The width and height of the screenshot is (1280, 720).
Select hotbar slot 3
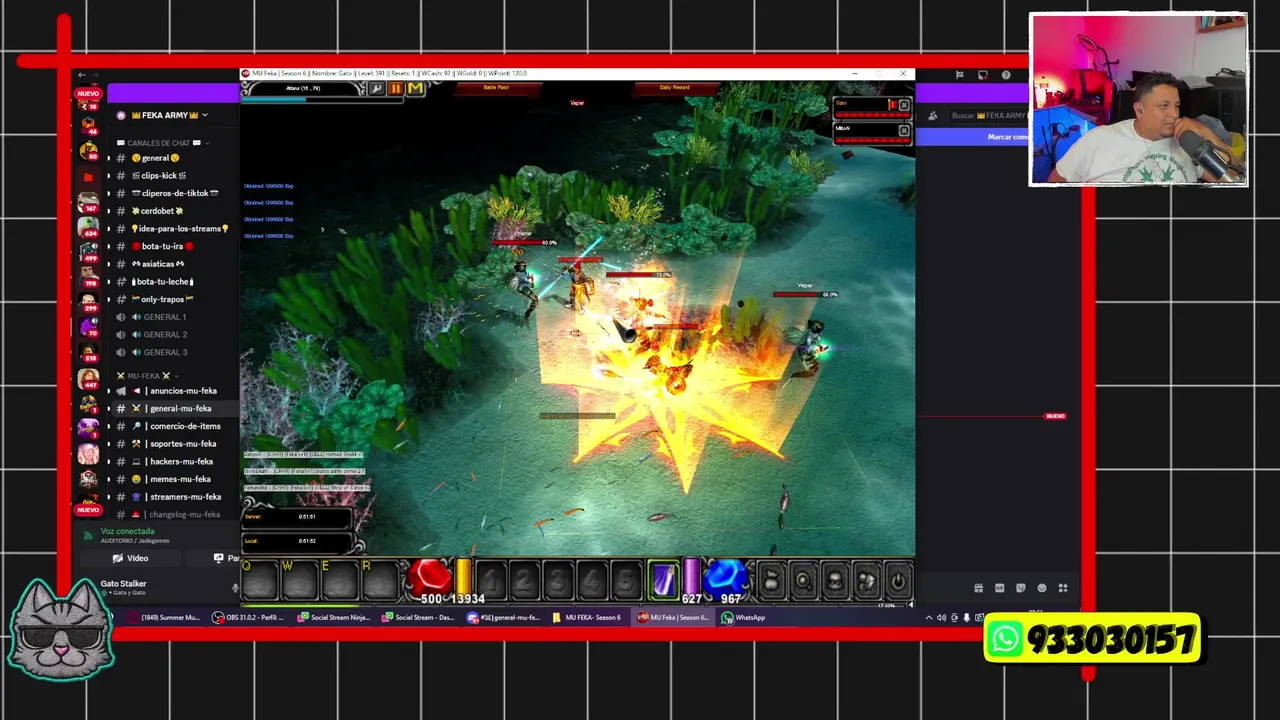[x=557, y=580]
